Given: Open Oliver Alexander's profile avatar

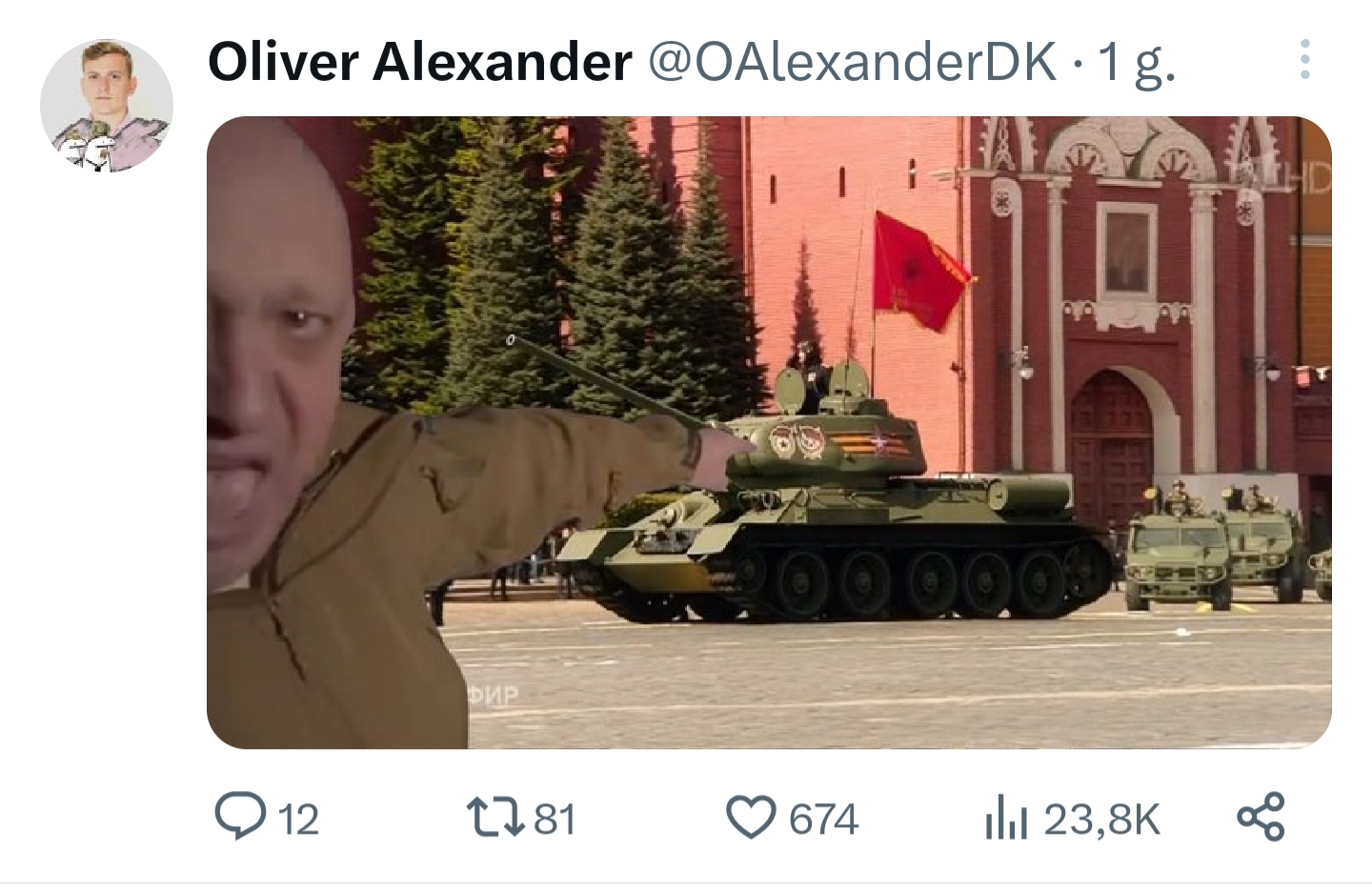Looking at the screenshot, I should click(107, 106).
